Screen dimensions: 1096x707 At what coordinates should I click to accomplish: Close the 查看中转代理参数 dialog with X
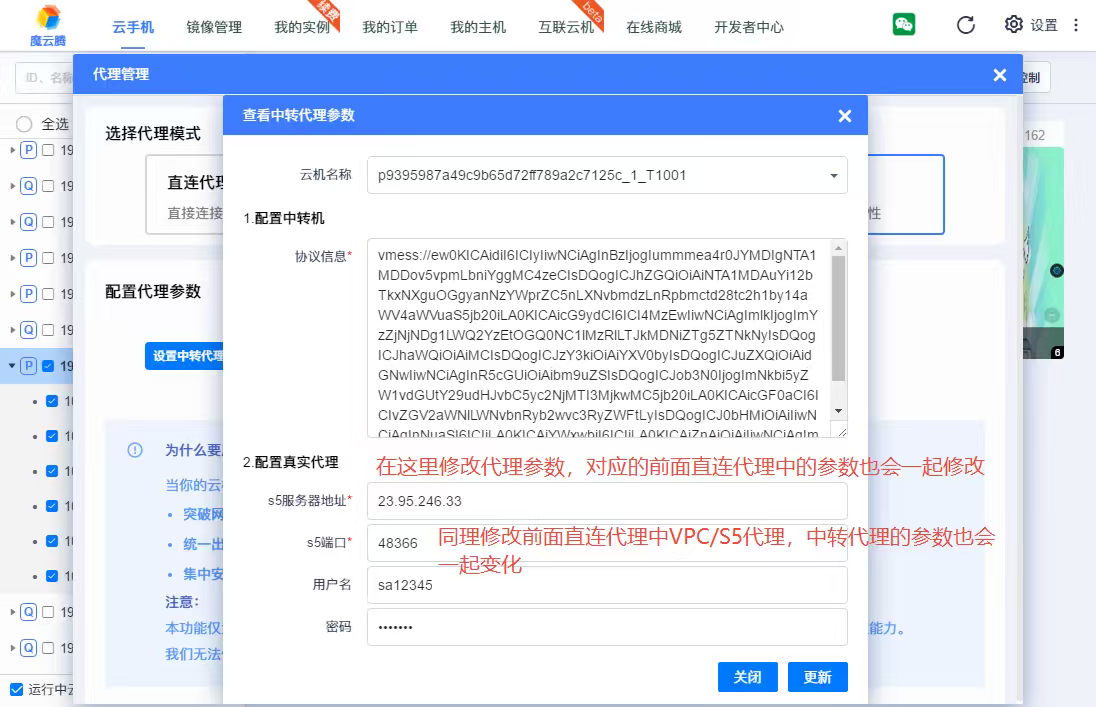pos(845,116)
